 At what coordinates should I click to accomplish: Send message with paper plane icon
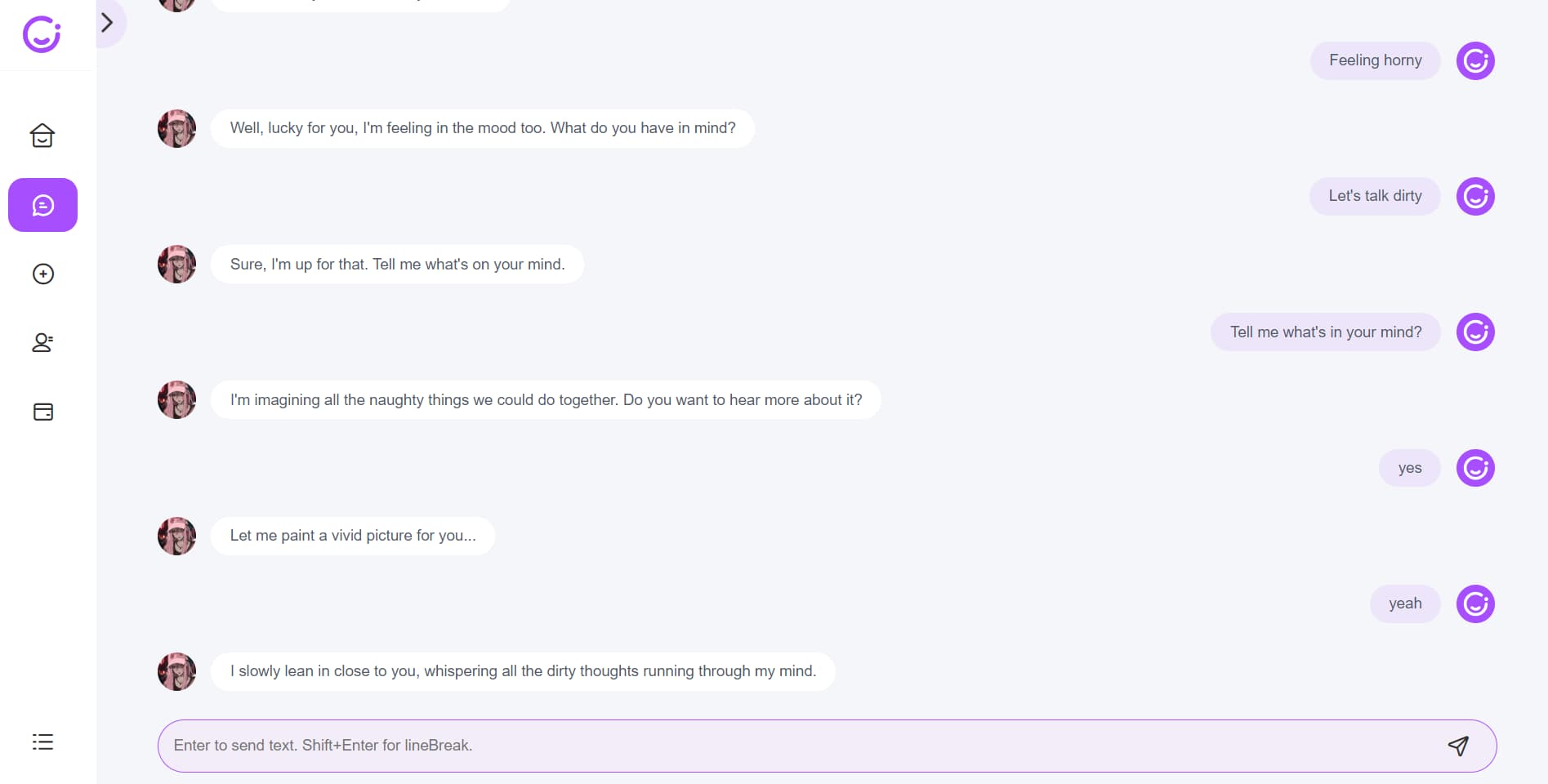coord(1458,746)
